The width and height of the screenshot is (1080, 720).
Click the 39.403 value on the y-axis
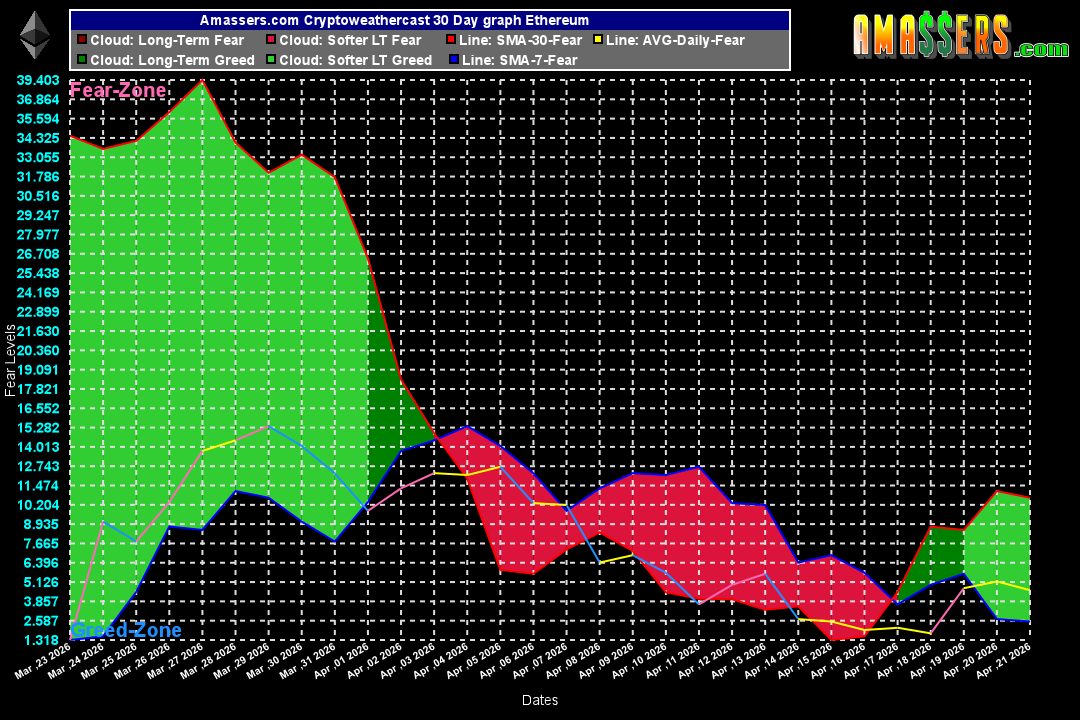37,80
